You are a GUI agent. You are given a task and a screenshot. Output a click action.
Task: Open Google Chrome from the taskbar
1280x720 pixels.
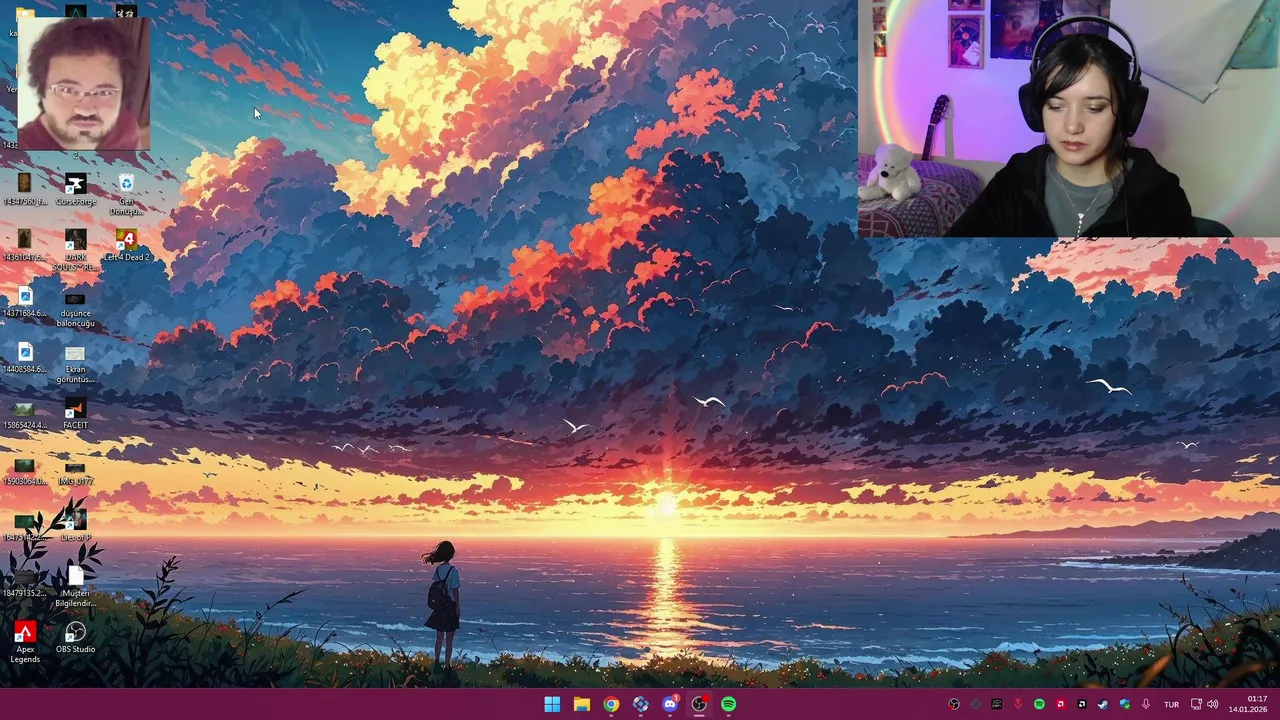click(611, 704)
